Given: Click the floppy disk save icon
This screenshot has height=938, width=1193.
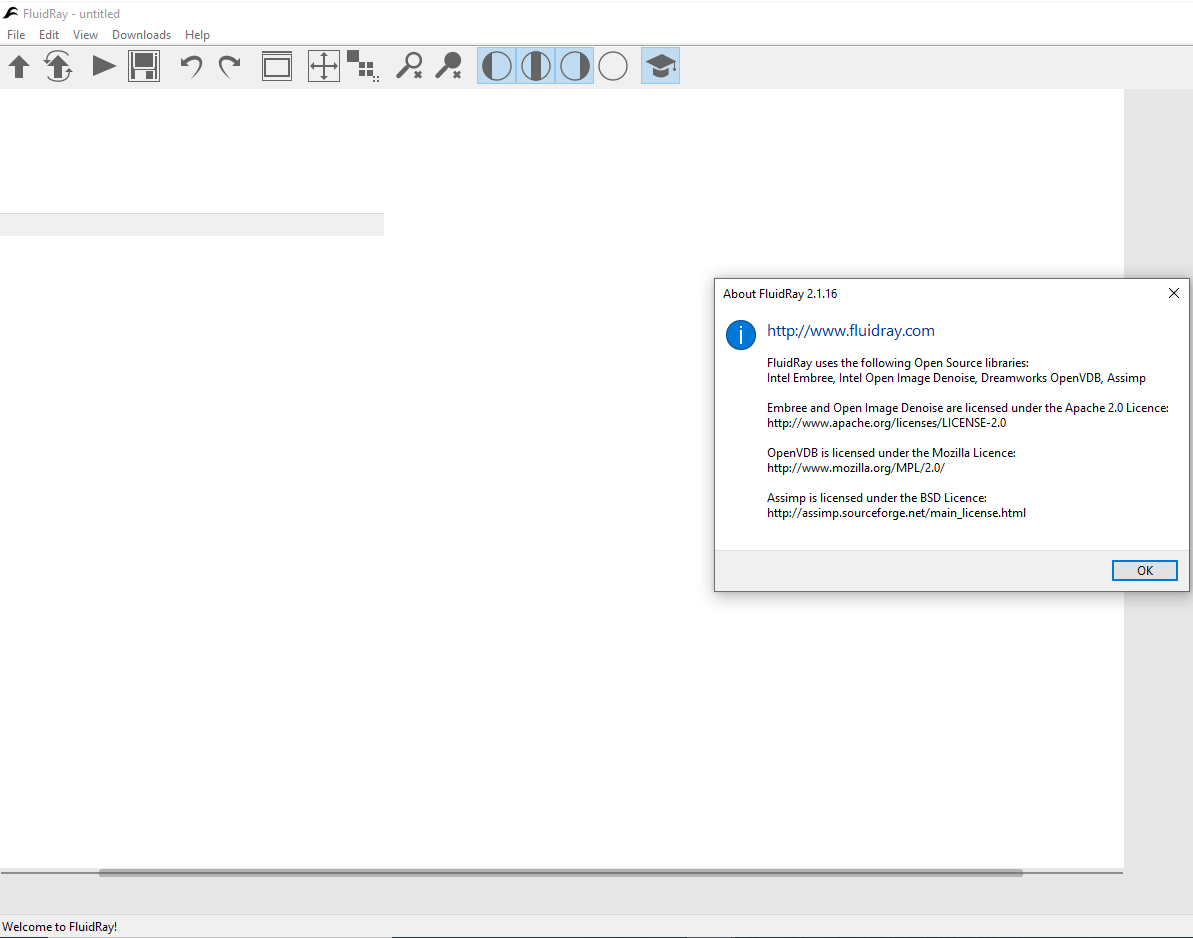Looking at the screenshot, I should click(144, 67).
